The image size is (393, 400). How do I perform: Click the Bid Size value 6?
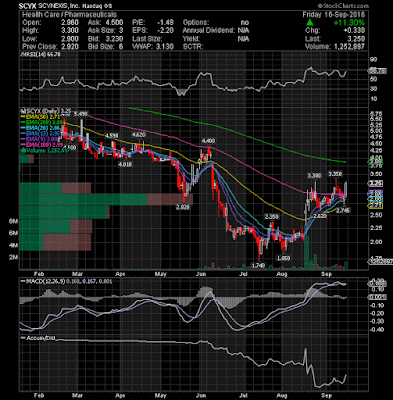(x=121, y=47)
